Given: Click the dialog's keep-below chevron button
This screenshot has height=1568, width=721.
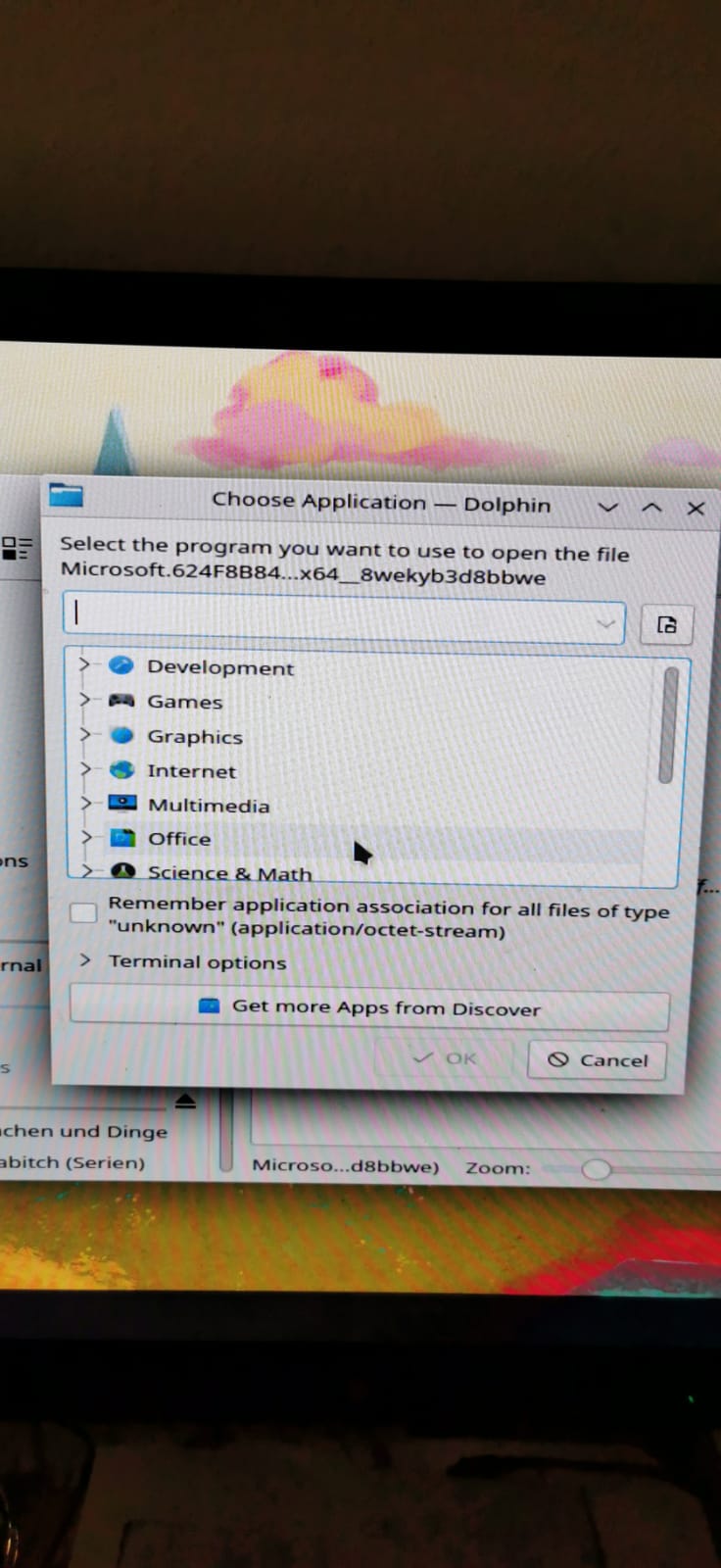Looking at the screenshot, I should click(x=608, y=508).
